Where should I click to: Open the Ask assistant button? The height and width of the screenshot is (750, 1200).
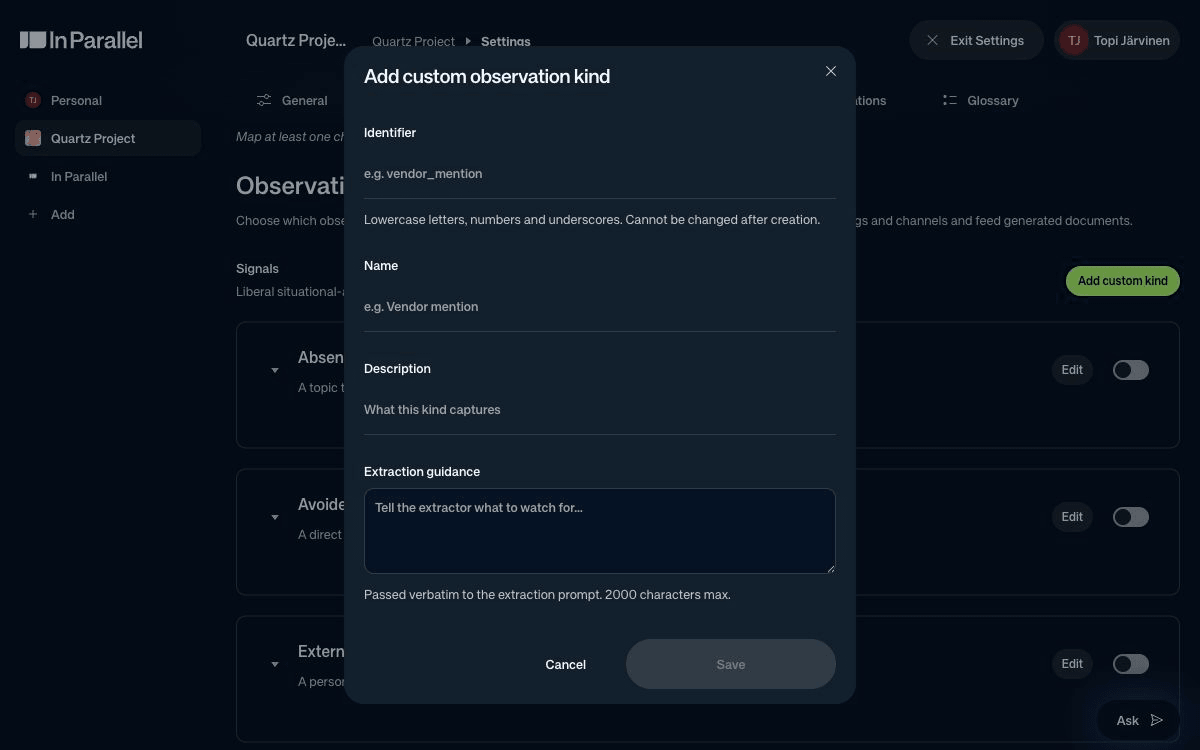coord(1139,720)
